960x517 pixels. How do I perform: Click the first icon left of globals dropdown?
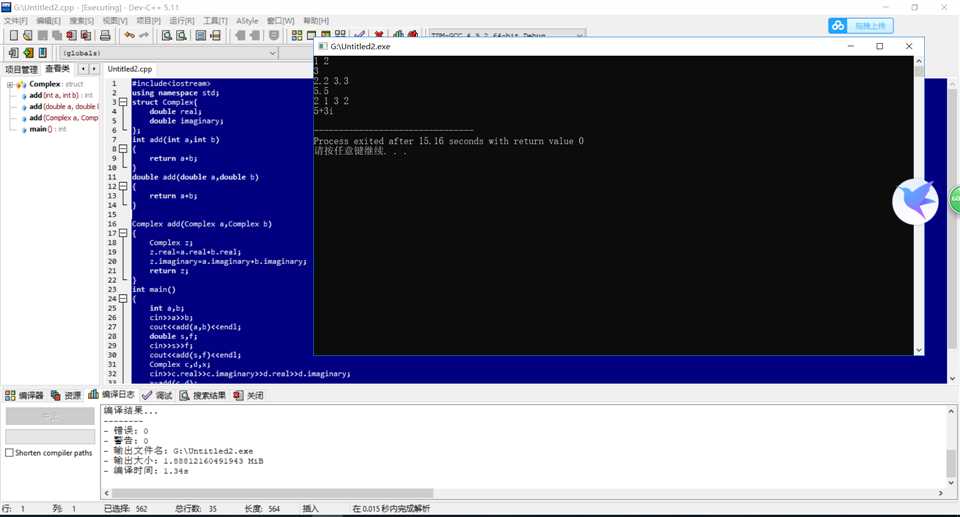tap(13, 53)
